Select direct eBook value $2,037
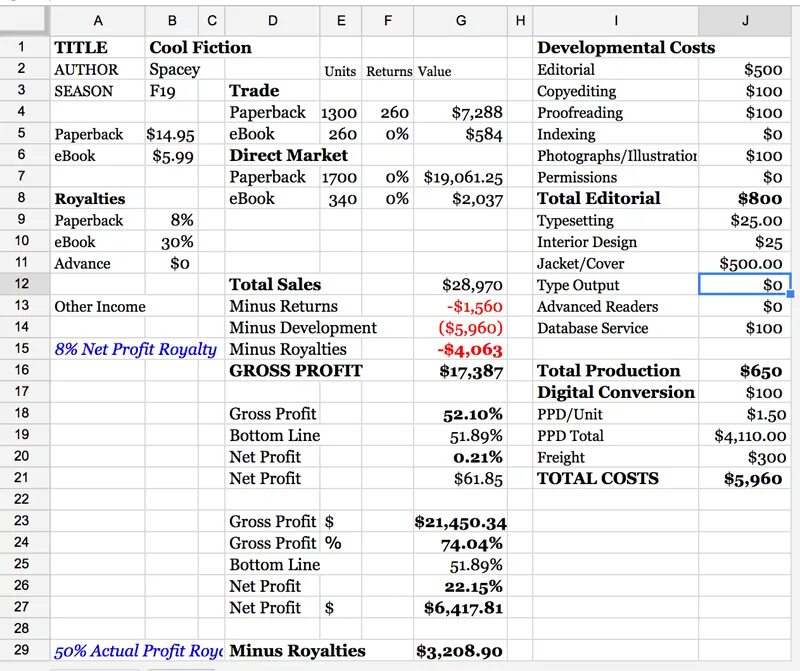This screenshot has width=800, height=671. click(x=460, y=198)
